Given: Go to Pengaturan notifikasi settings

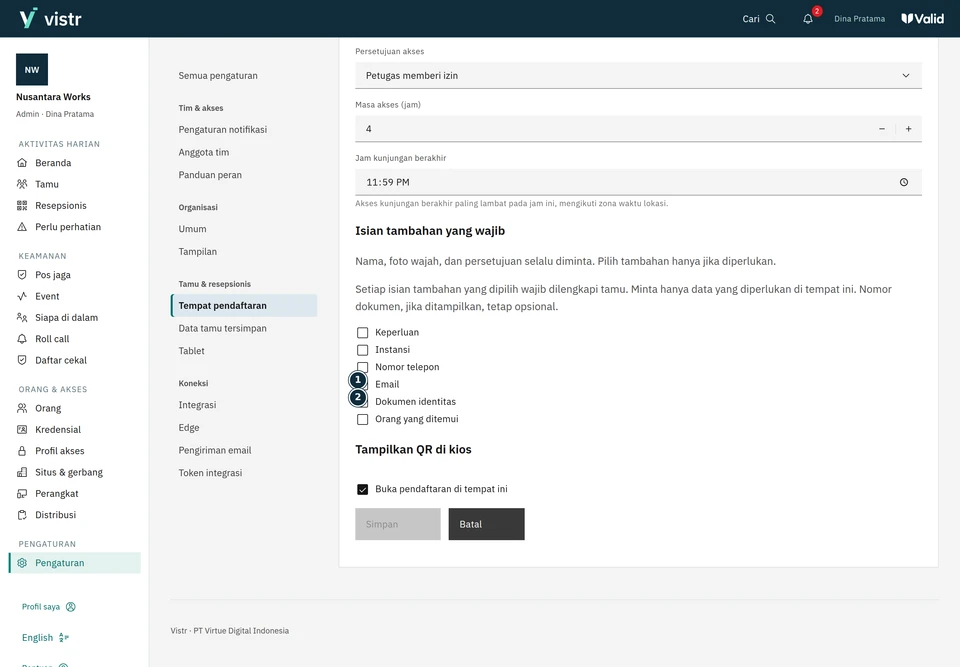Looking at the screenshot, I should 223,130.
